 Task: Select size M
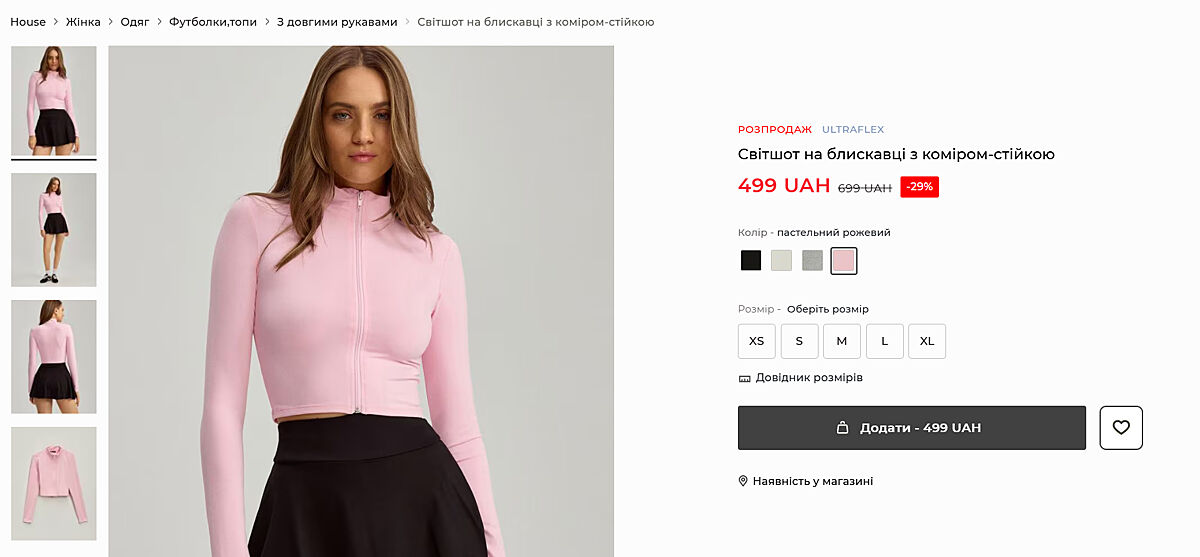pyautogui.click(x=842, y=341)
